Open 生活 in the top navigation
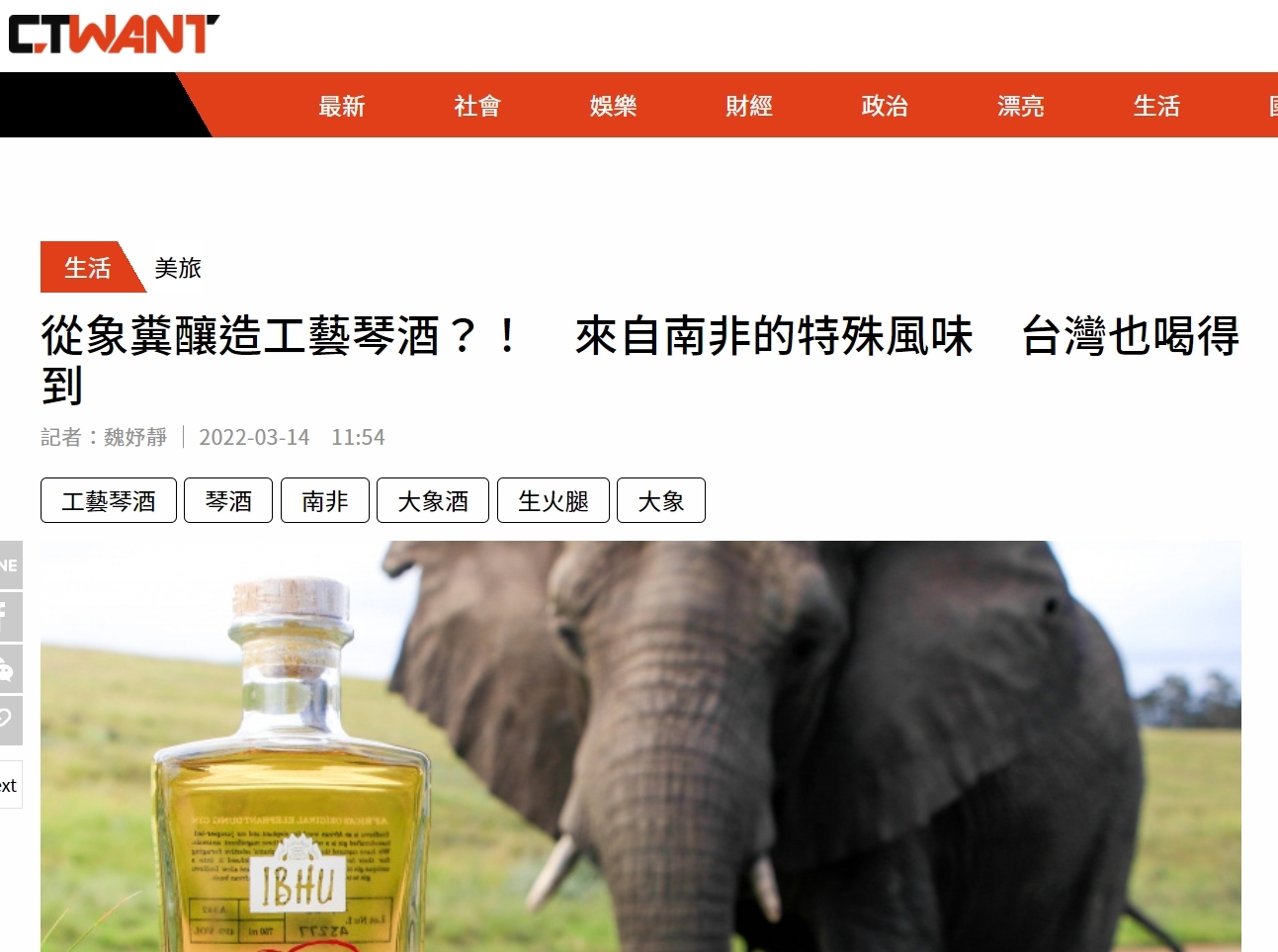The width and height of the screenshot is (1278, 952). point(1156,106)
